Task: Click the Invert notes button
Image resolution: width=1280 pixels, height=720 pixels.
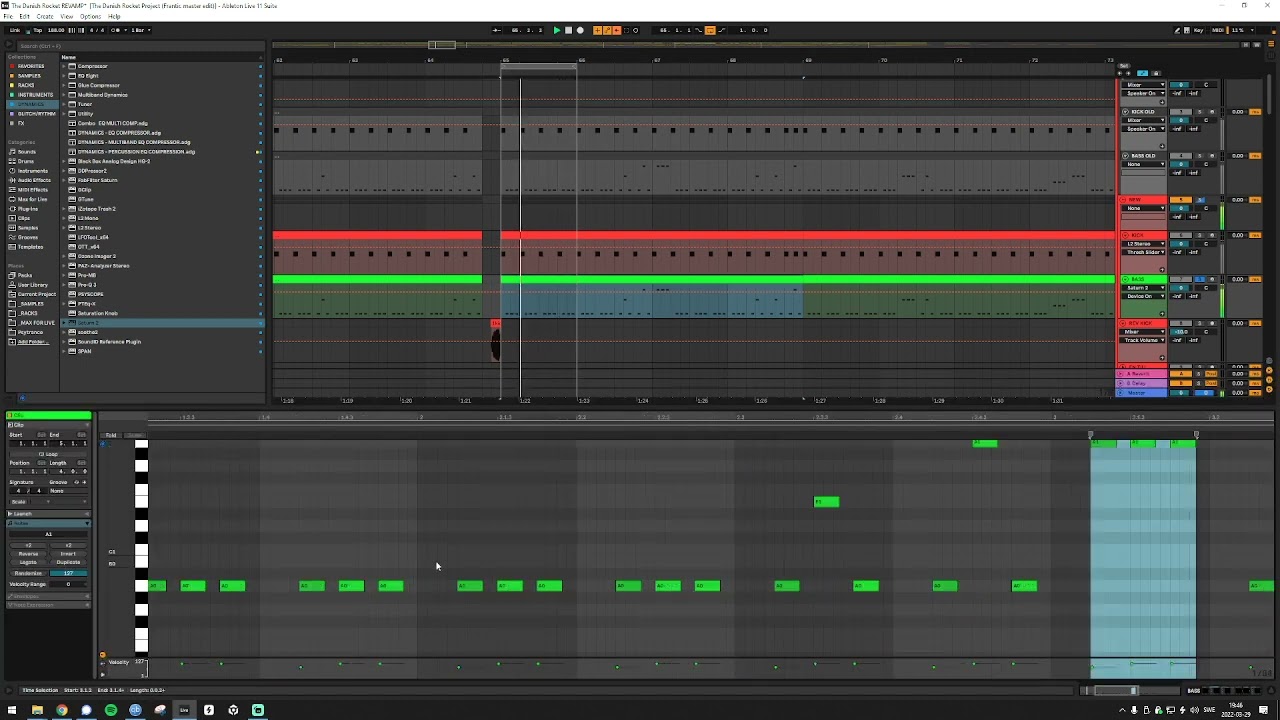Action: pyautogui.click(x=68, y=554)
